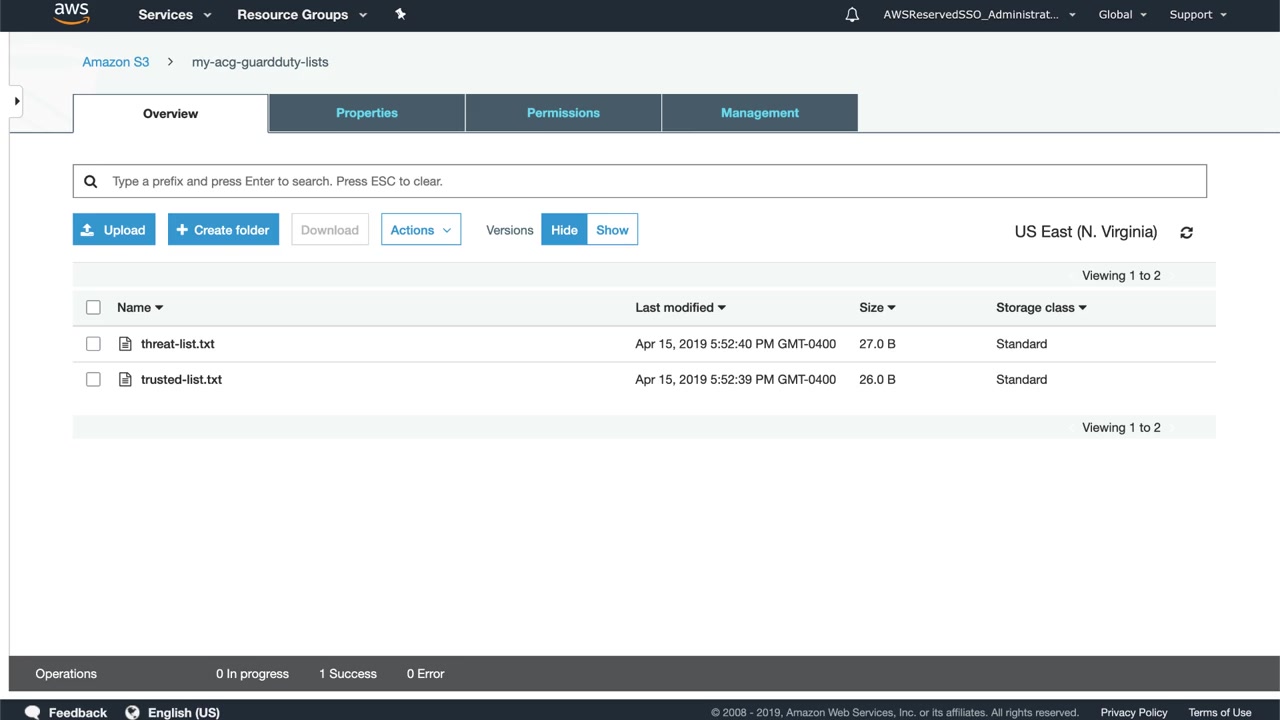The image size is (1280, 720).
Task: Click the Create folder button
Action: click(223, 230)
